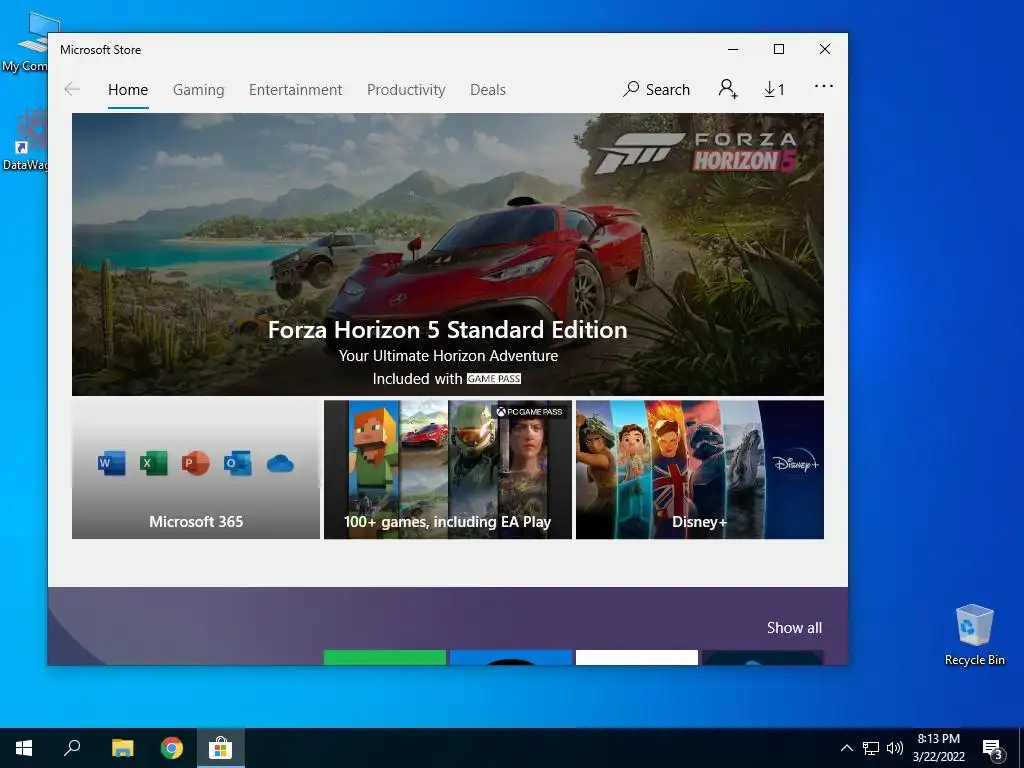
Task: Maximize the Microsoft Store window
Action: click(778, 50)
